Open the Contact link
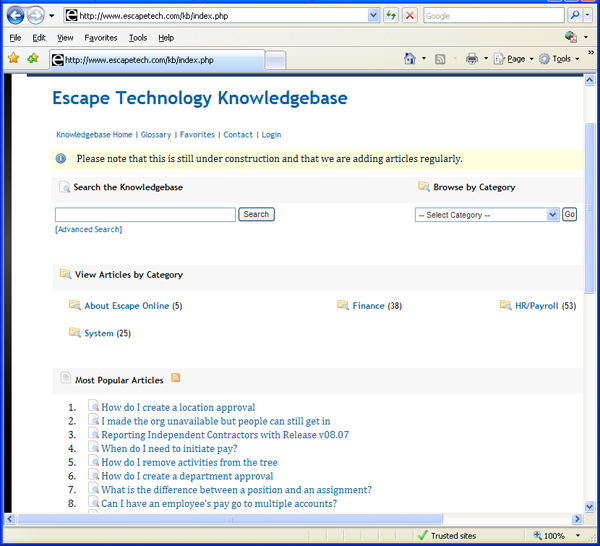Viewport: 600px width, 546px height. [238, 135]
